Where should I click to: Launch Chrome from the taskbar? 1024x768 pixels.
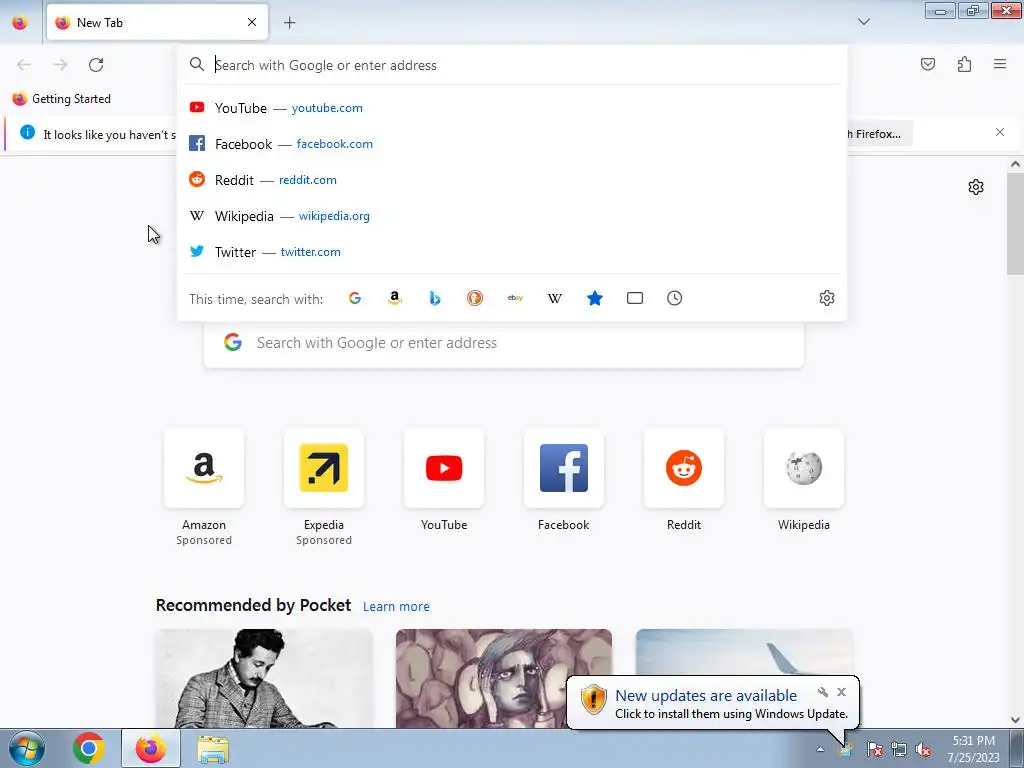pos(89,748)
